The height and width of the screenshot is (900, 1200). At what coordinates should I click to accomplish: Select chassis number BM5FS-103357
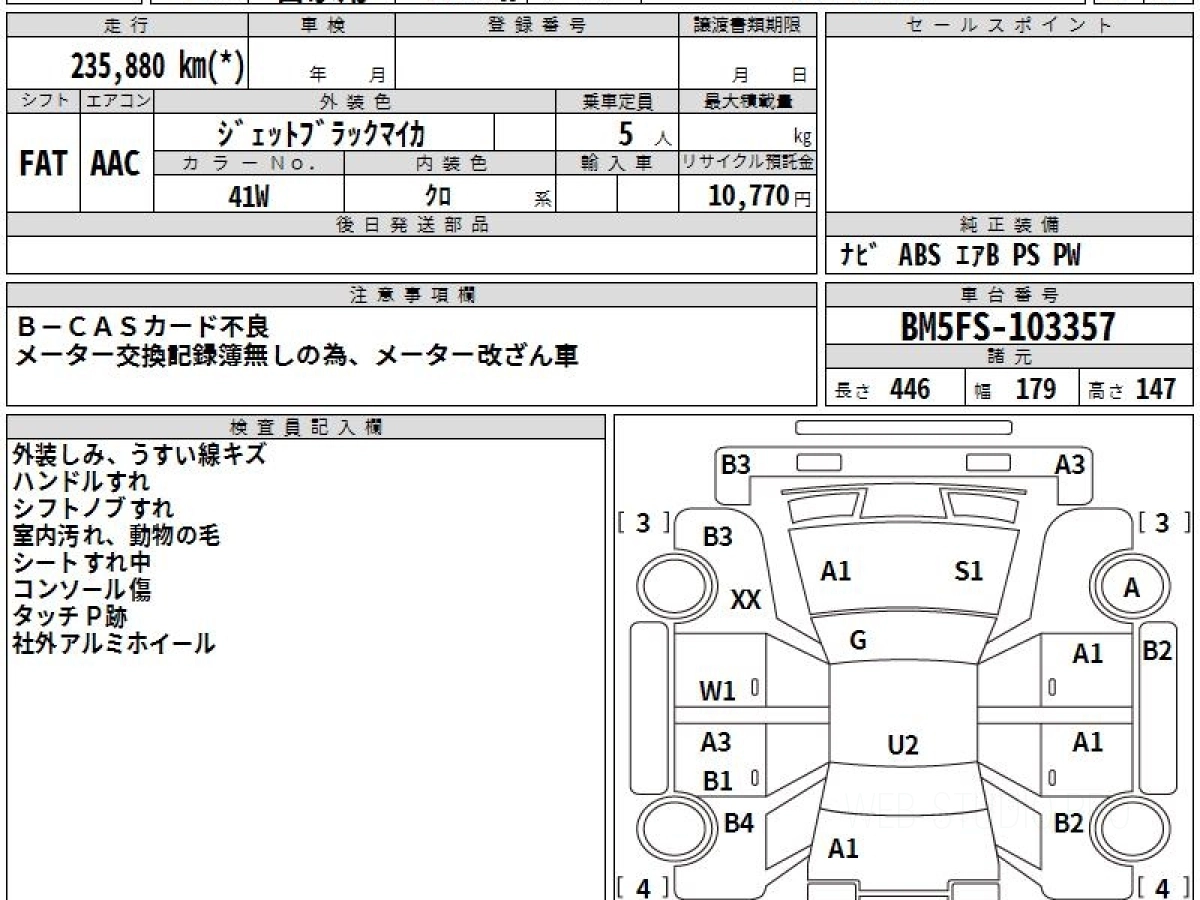(1008, 327)
